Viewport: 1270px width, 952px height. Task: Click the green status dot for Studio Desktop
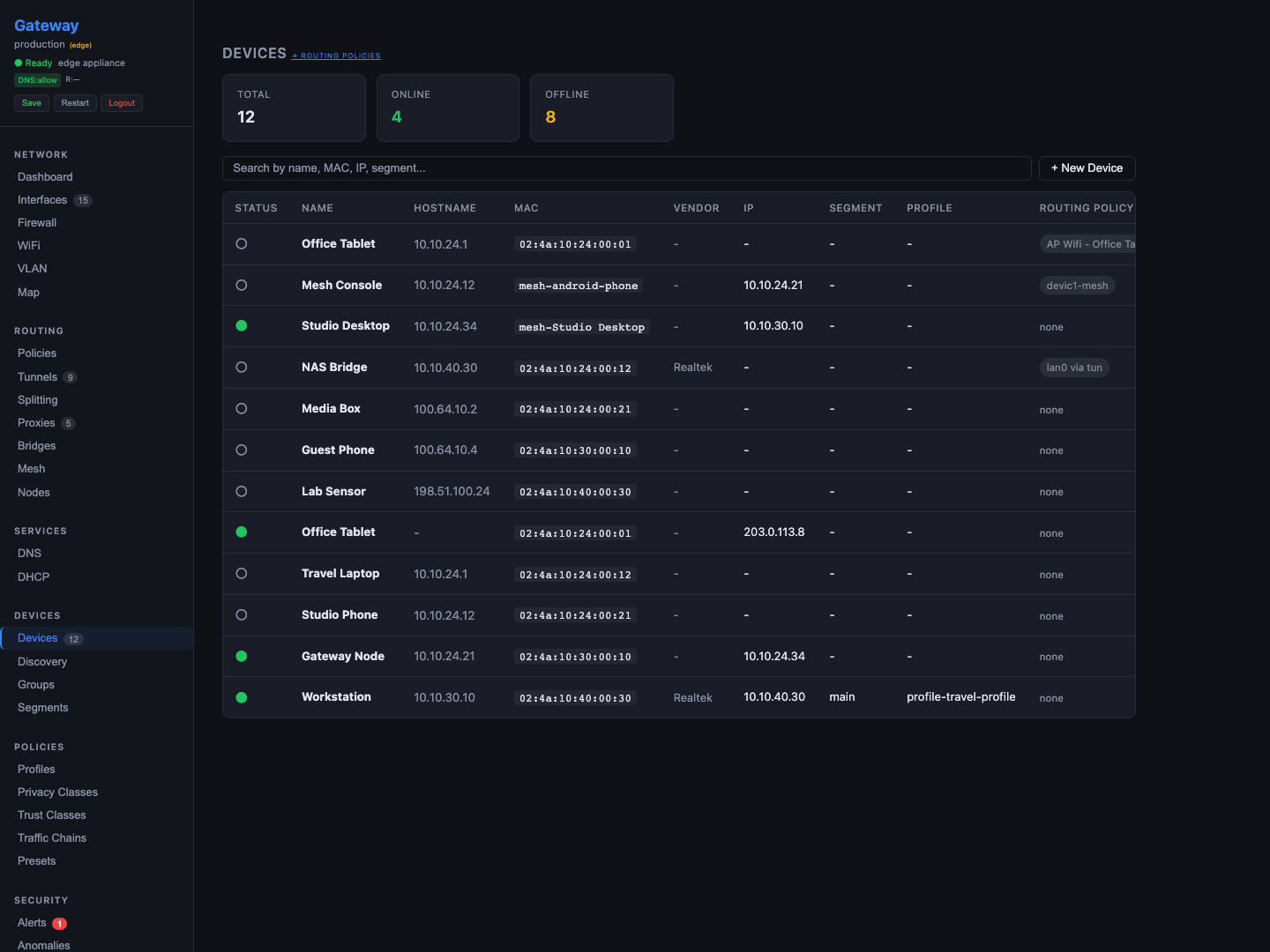coord(242,326)
